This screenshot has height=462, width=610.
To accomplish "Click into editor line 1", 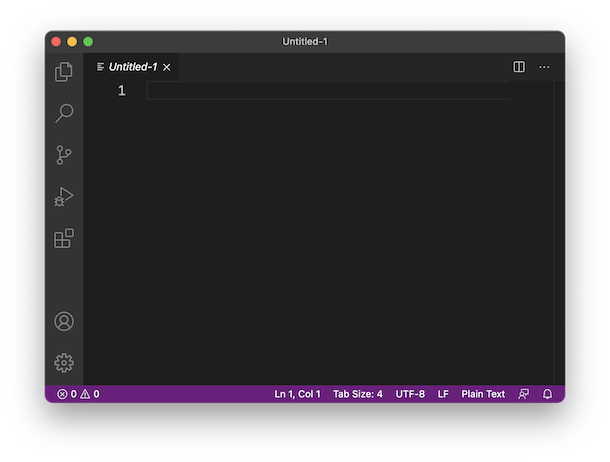I will tap(328, 91).
